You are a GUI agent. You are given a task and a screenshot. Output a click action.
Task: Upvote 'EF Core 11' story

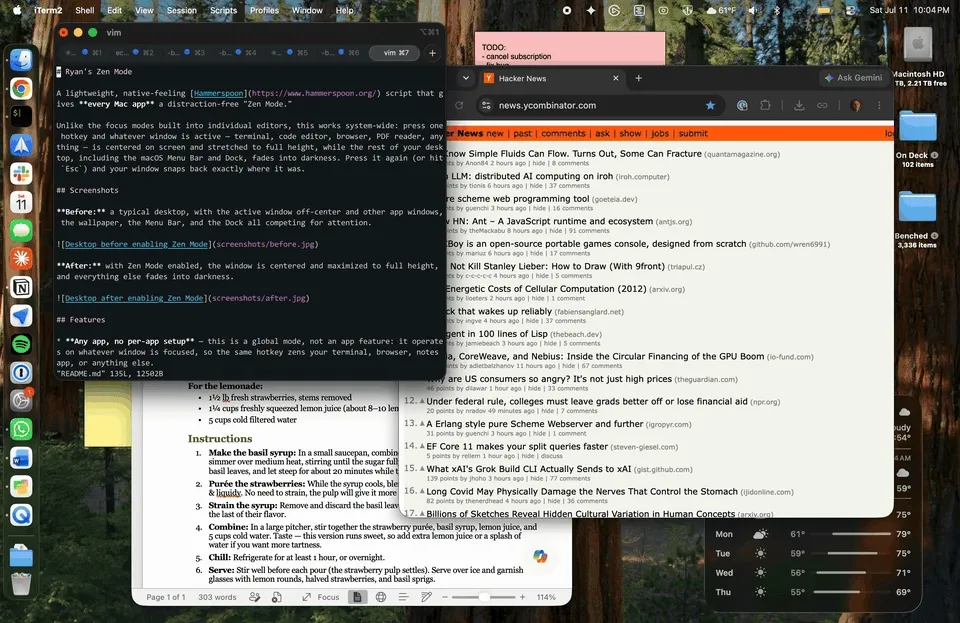coord(422,446)
